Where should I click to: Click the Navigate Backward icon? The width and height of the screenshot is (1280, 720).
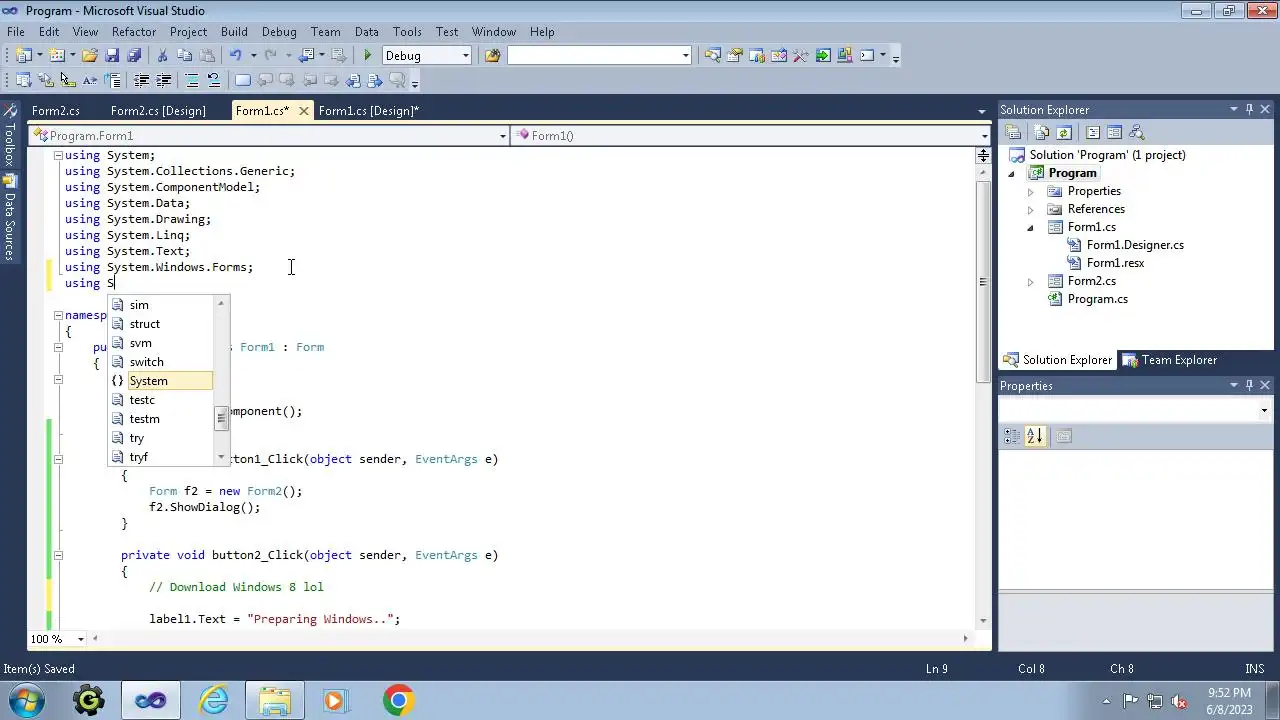click(x=306, y=55)
